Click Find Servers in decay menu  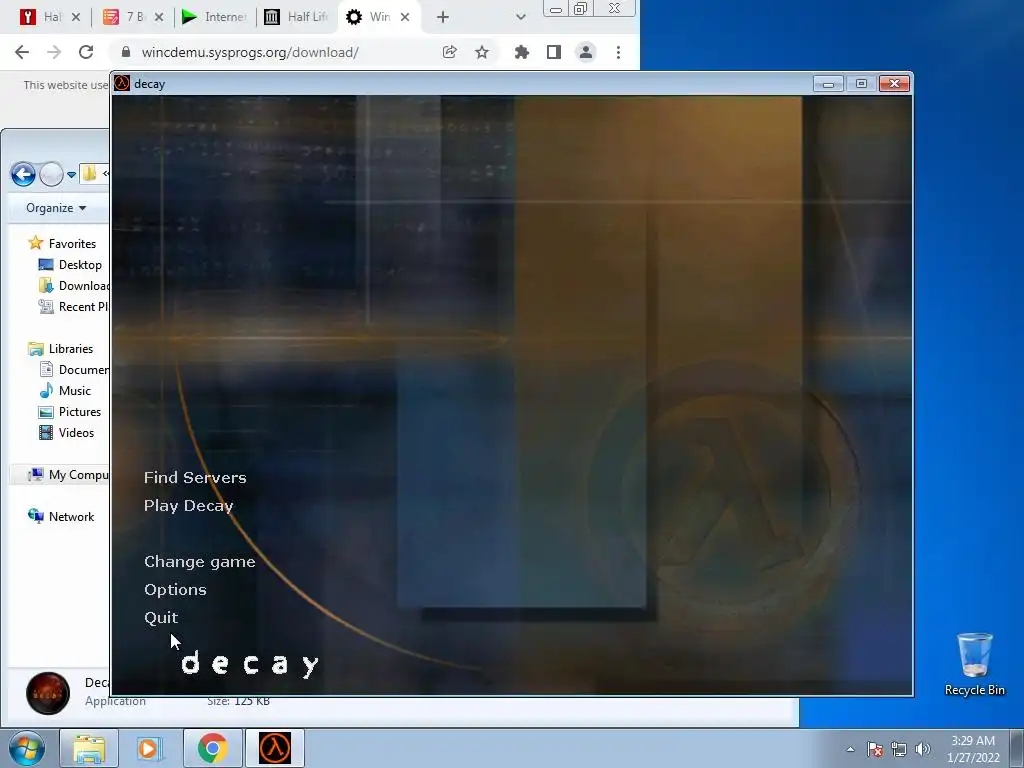[x=195, y=477]
